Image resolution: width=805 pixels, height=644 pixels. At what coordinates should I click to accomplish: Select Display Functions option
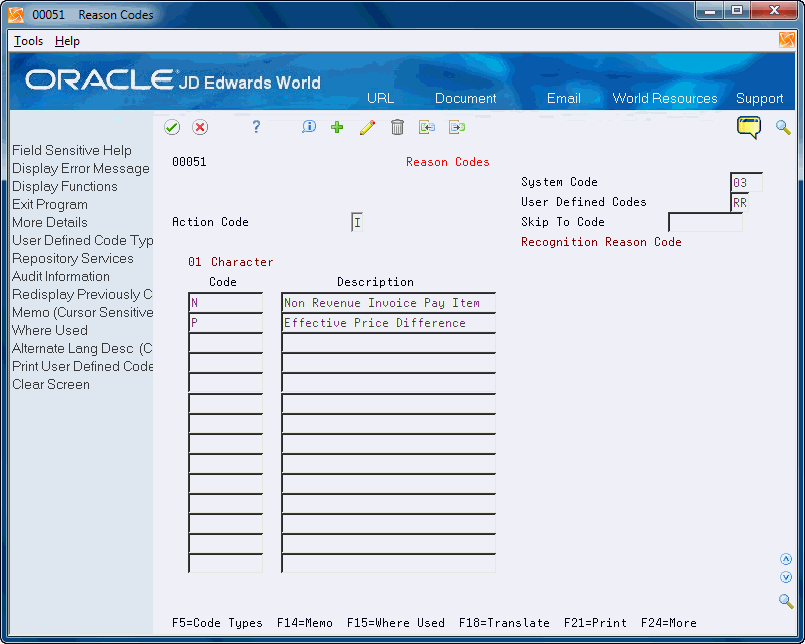click(x=65, y=186)
